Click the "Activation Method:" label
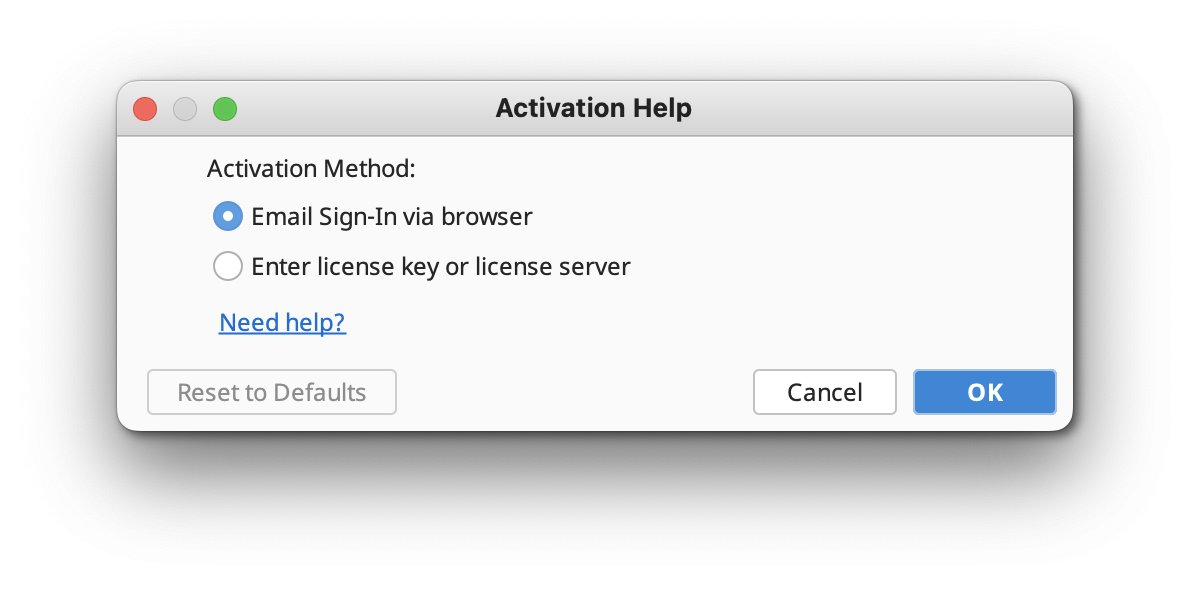 (x=311, y=168)
